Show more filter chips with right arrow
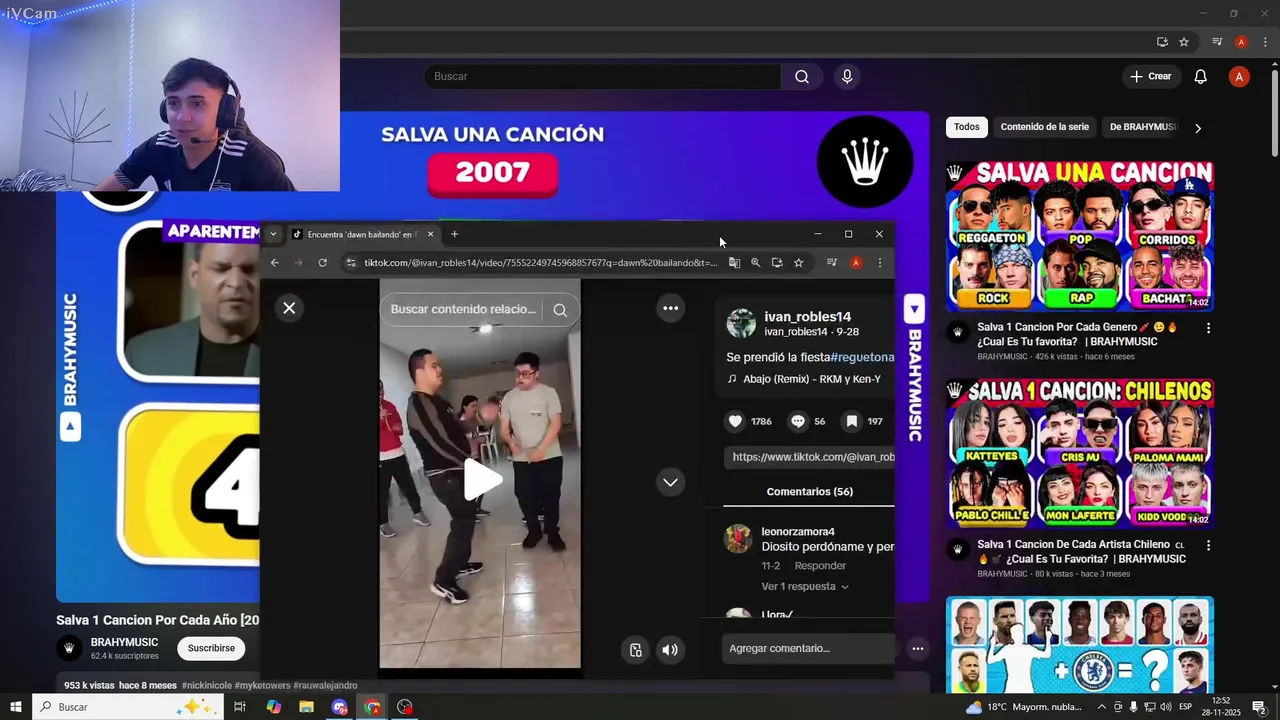 (x=1198, y=128)
